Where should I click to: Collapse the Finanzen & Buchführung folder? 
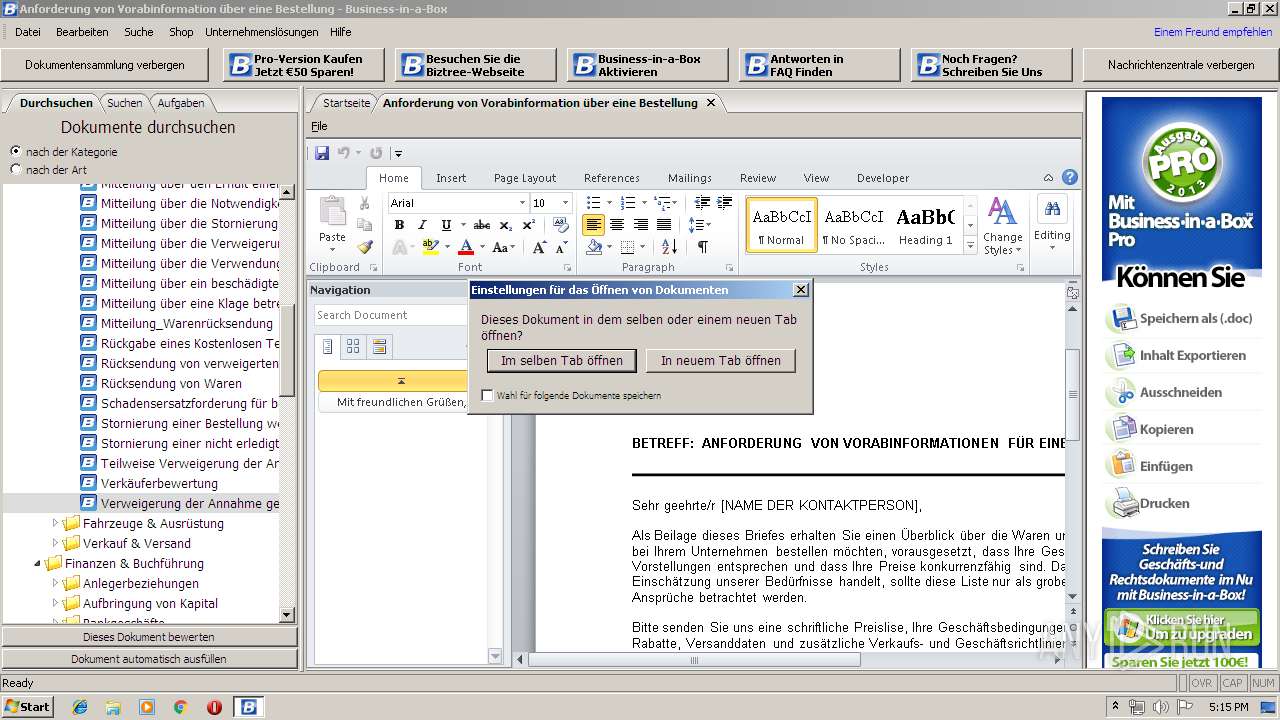click(38, 563)
